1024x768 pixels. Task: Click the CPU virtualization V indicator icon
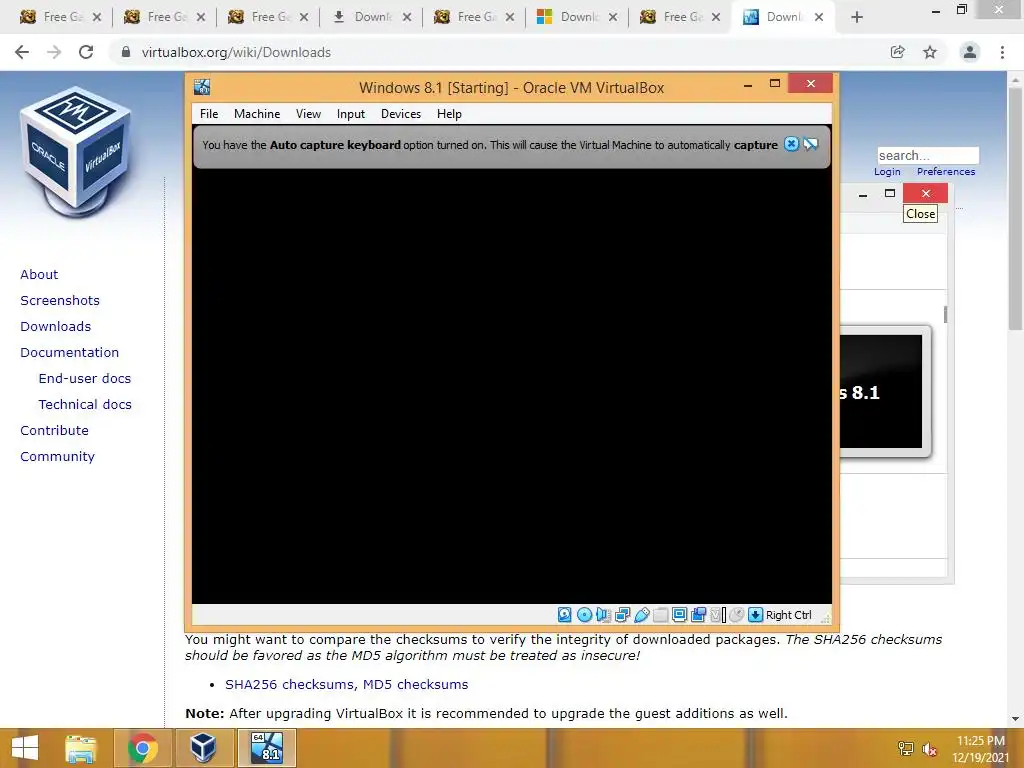pyautogui.click(x=717, y=615)
